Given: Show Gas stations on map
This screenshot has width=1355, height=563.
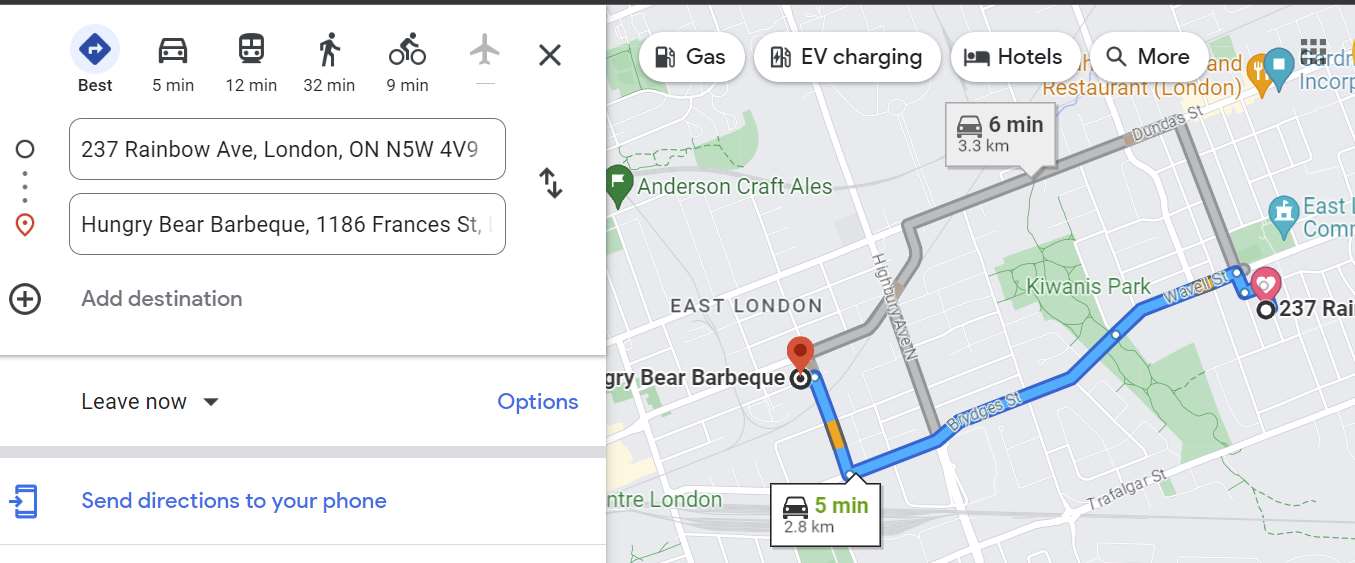Looking at the screenshot, I should click(x=690, y=57).
